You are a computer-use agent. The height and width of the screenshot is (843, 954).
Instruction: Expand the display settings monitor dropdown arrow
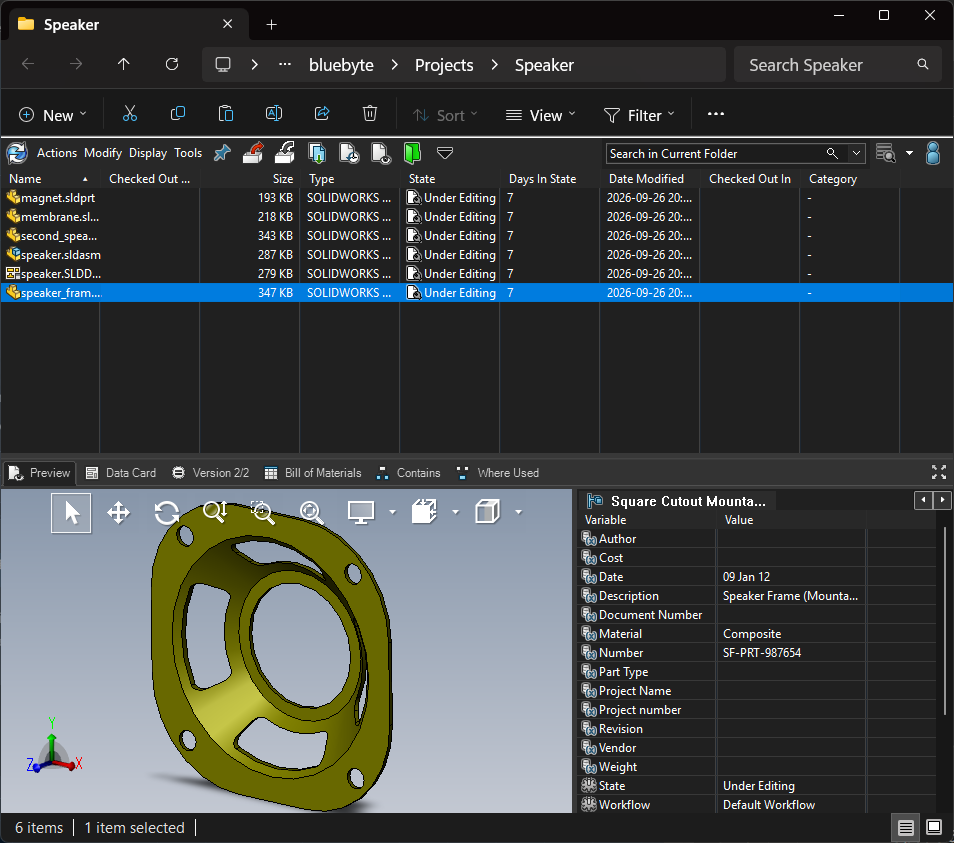[x=392, y=512]
